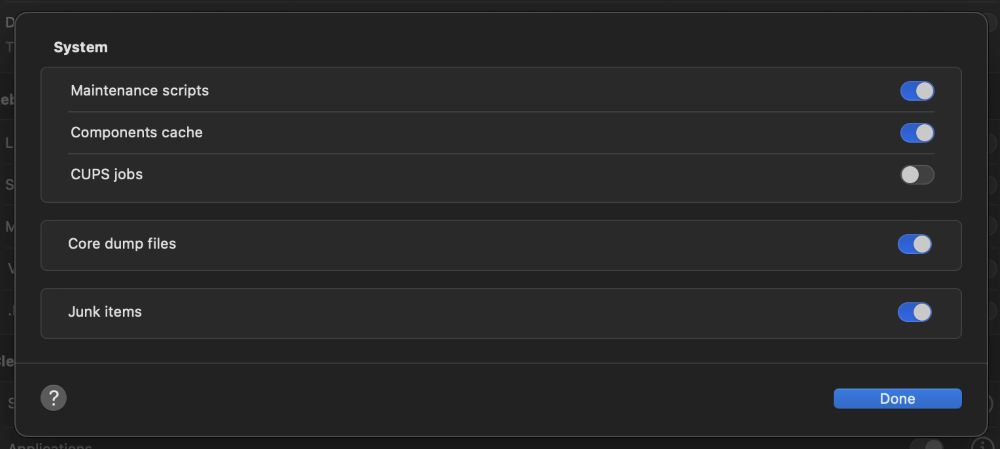Select the Components cache label text
The height and width of the screenshot is (449, 1000).
click(136, 133)
